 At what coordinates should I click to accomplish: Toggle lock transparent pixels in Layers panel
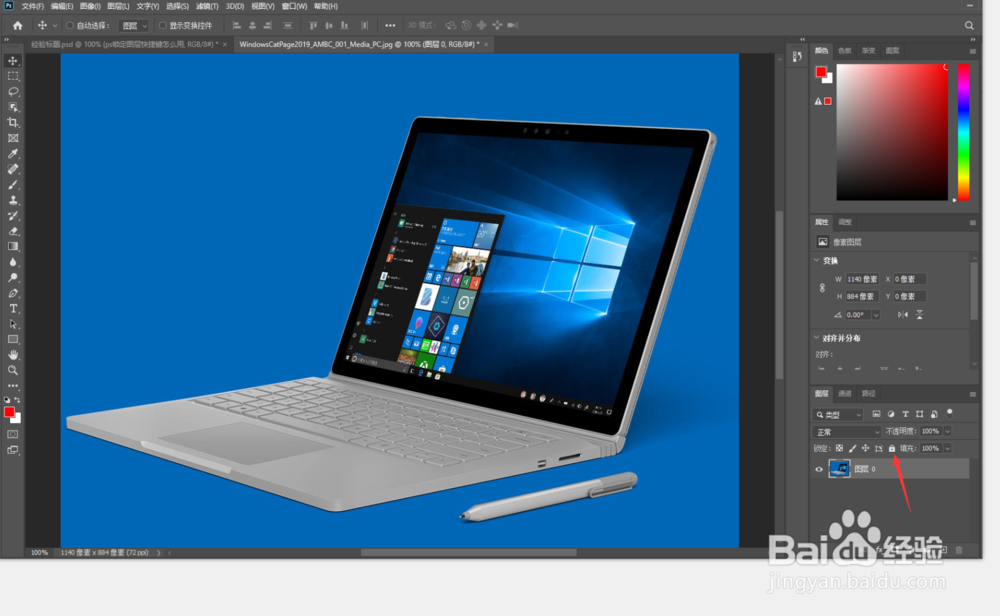[x=839, y=448]
